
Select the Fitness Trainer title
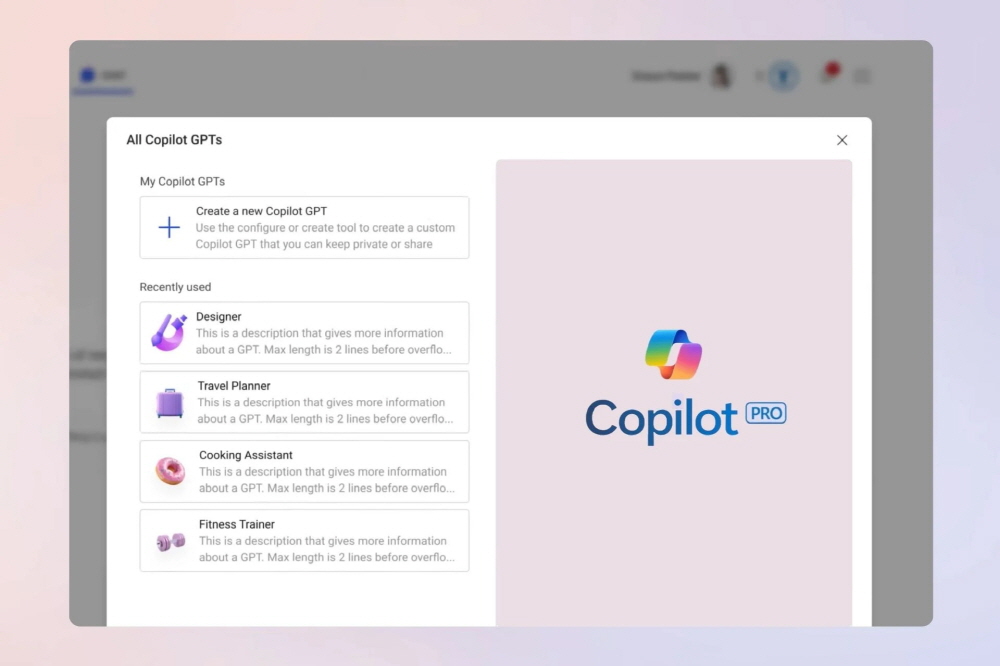[236, 524]
